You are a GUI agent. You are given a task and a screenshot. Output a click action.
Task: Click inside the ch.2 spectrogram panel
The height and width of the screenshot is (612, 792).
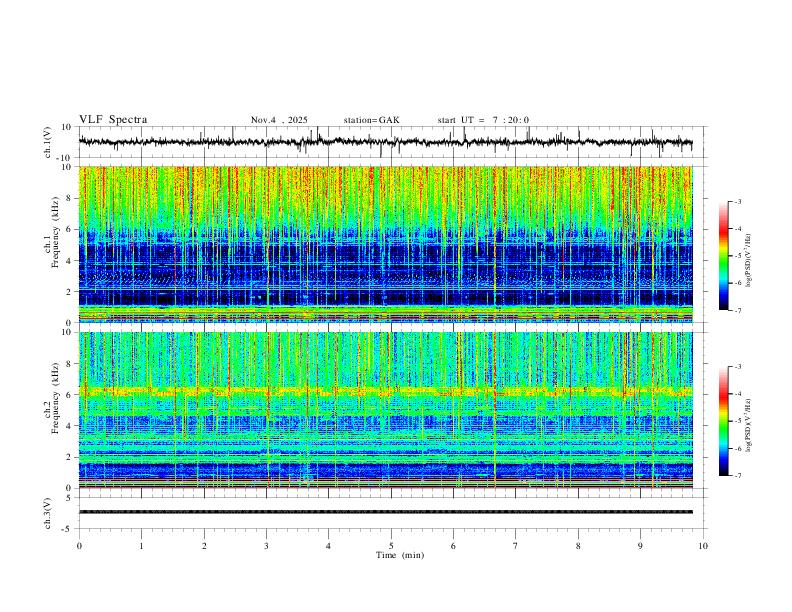tap(385, 410)
